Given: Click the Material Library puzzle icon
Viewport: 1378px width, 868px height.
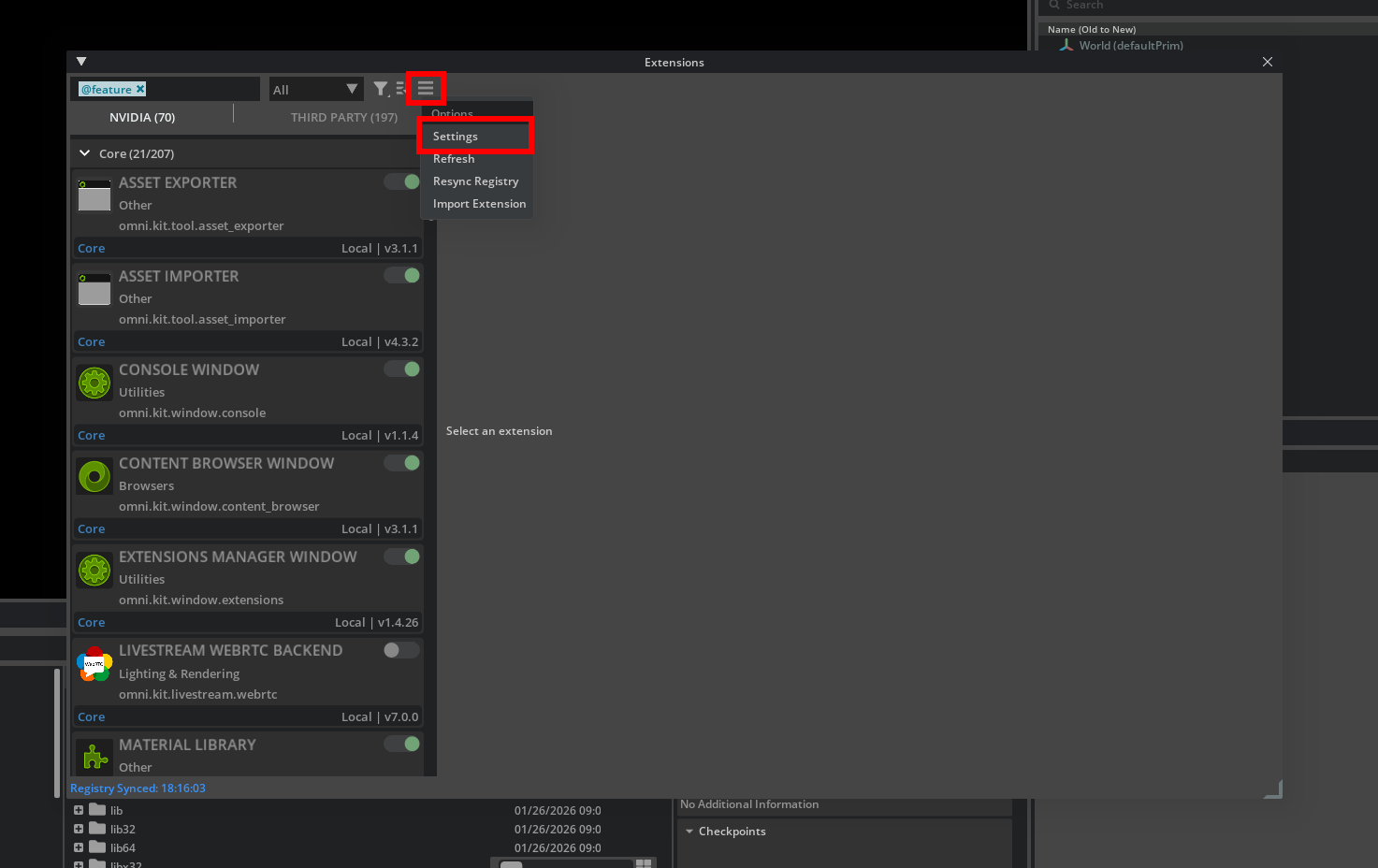Looking at the screenshot, I should pos(94,756).
